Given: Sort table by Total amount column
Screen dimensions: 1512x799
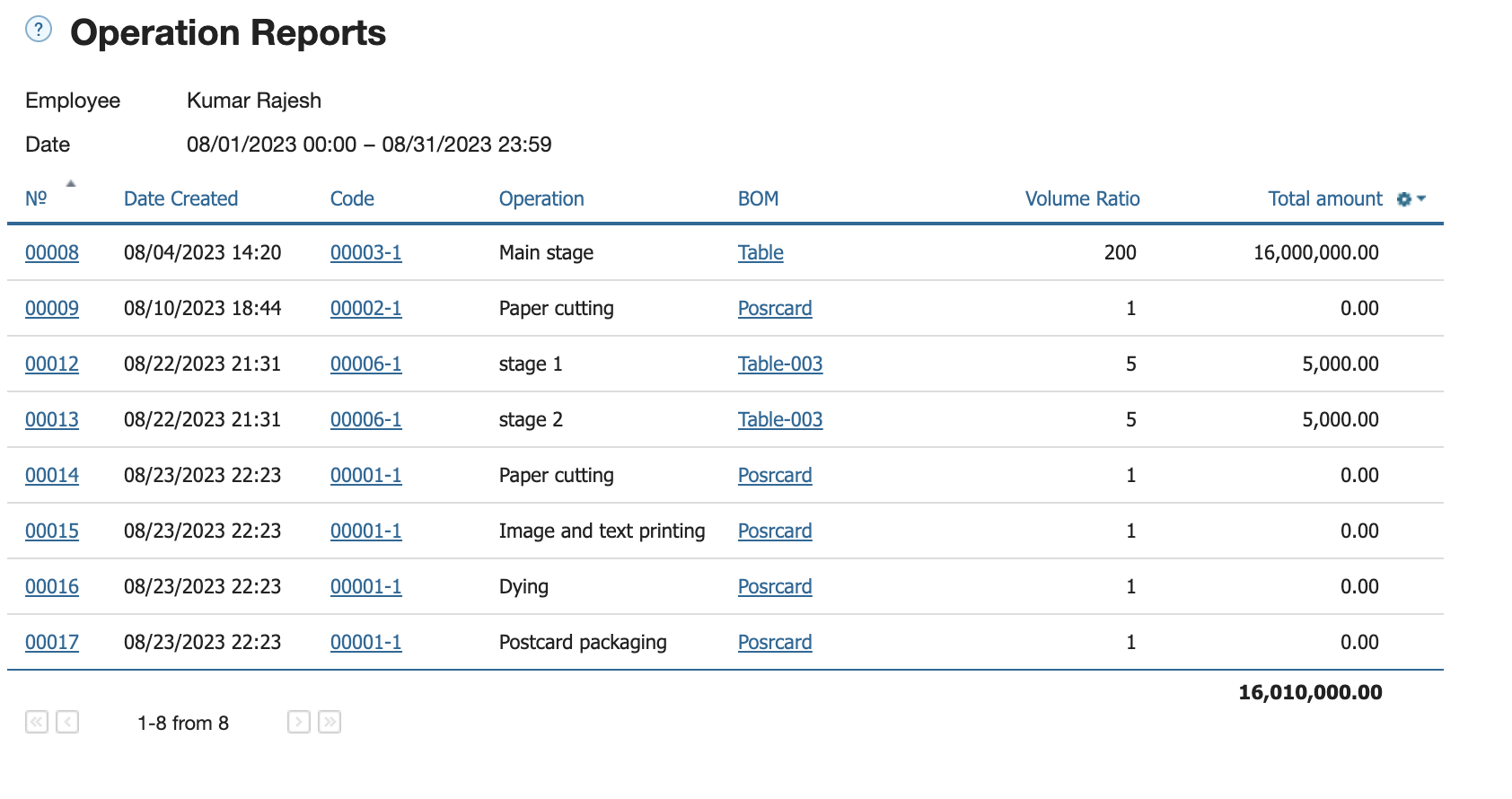Looking at the screenshot, I should click(x=1324, y=198).
